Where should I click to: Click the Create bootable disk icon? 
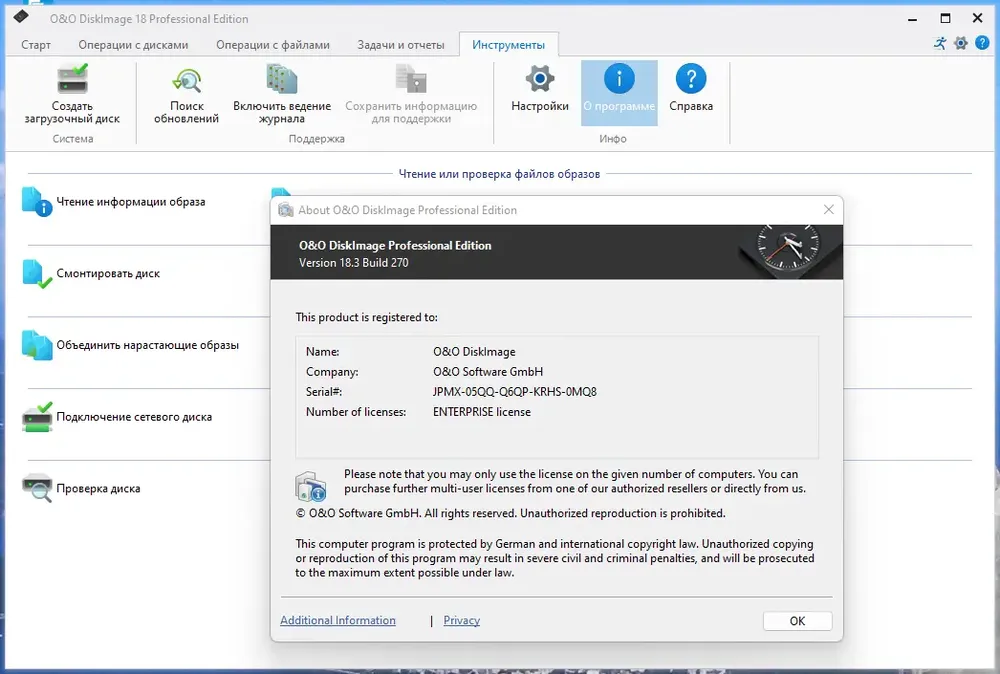(x=72, y=79)
